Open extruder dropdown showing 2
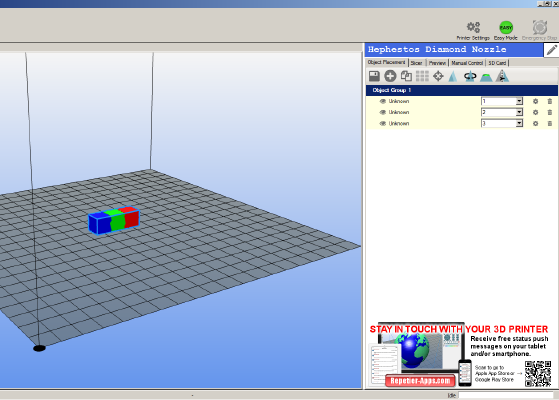559x400 pixels. point(502,112)
